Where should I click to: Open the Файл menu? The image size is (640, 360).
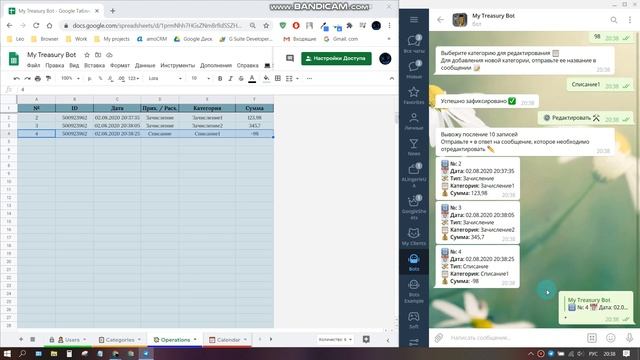click(33, 65)
